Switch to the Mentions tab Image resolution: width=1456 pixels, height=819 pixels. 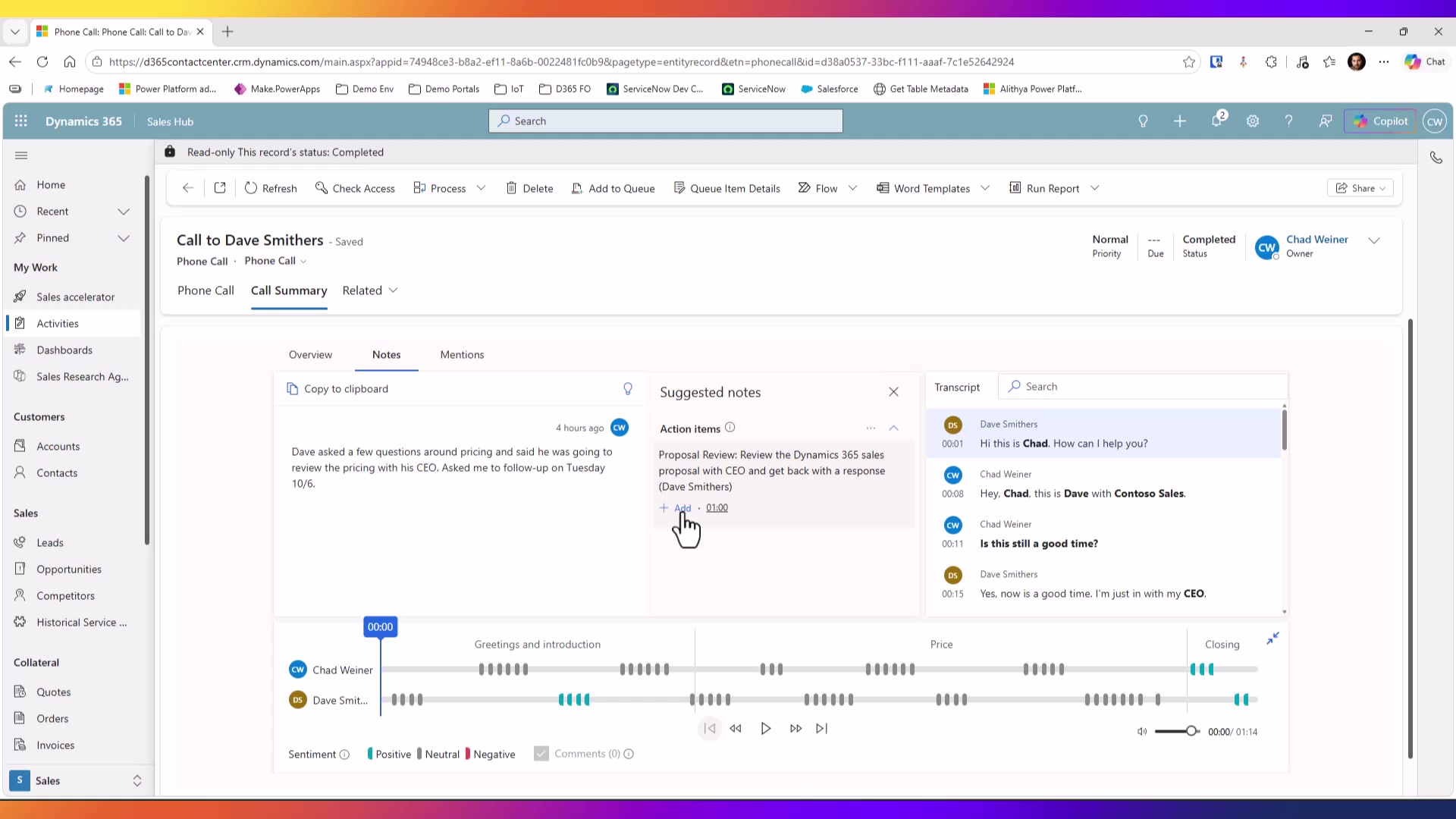(x=462, y=355)
